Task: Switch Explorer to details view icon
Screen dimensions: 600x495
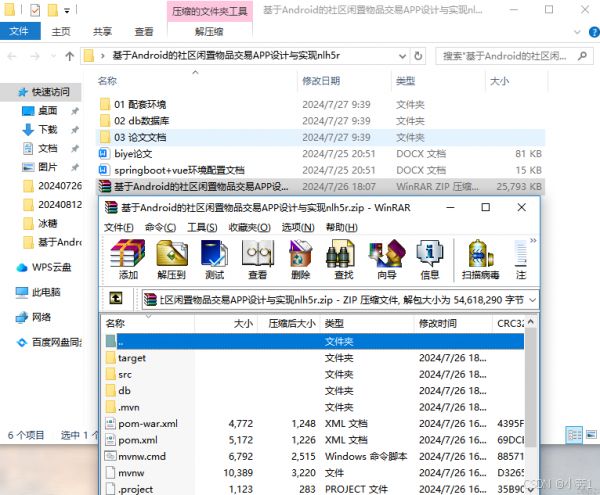Action: point(574,435)
